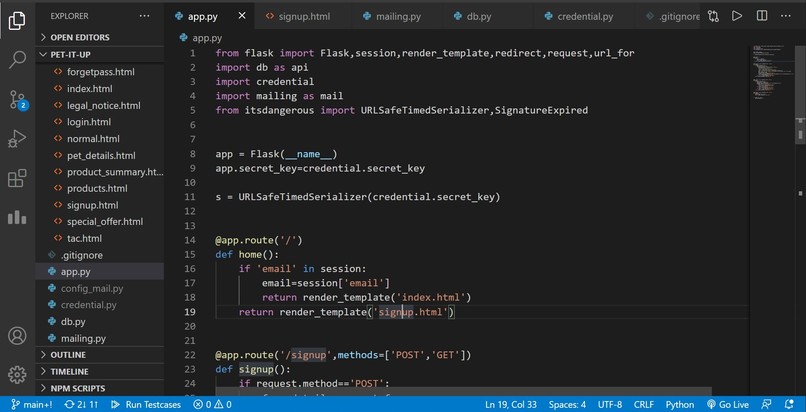Viewport: 806px width, 412px height.
Task: Click Run Testcases in status bar
Action: (x=146, y=404)
